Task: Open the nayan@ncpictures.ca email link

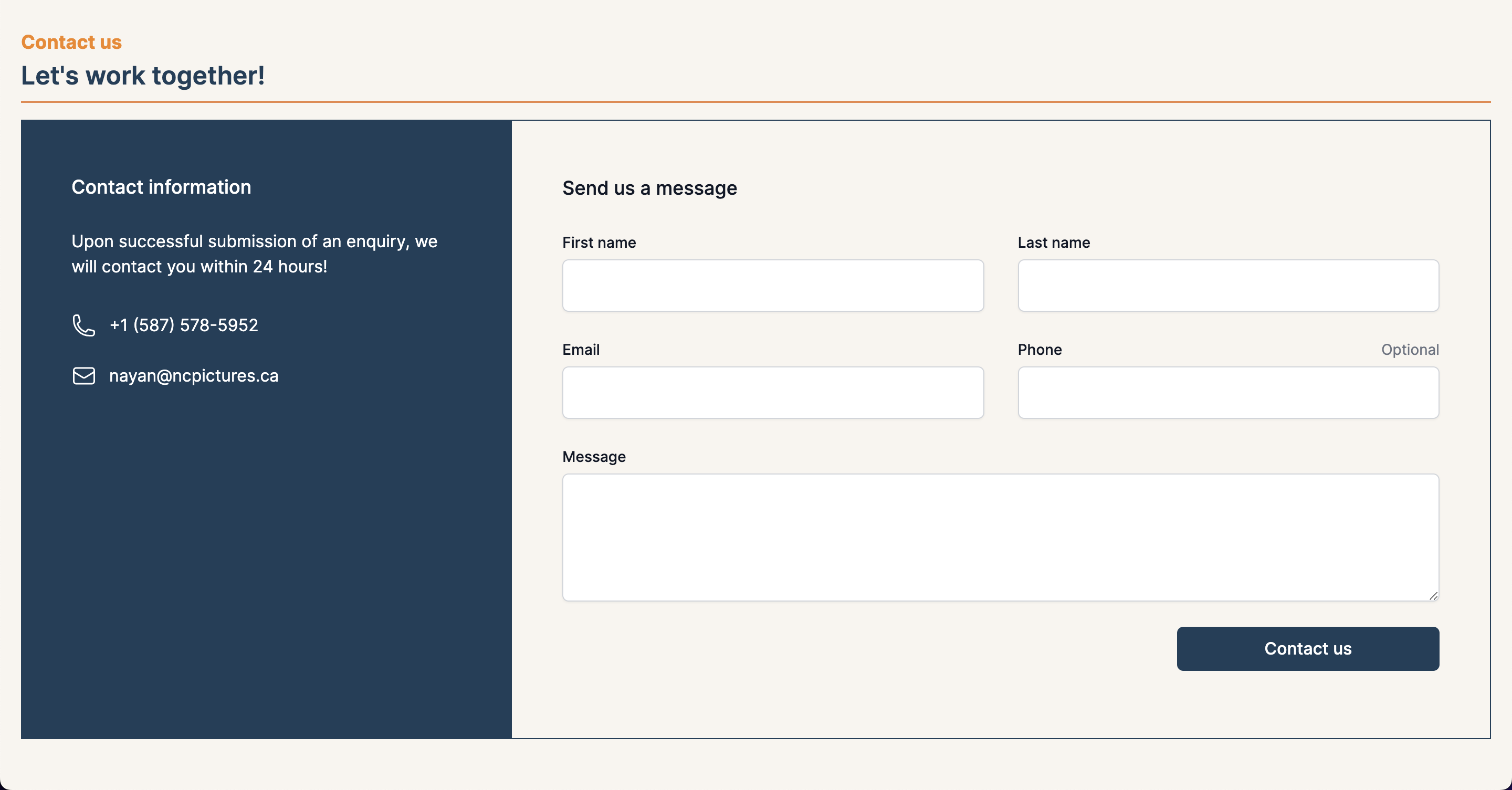Action: click(194, 376)
